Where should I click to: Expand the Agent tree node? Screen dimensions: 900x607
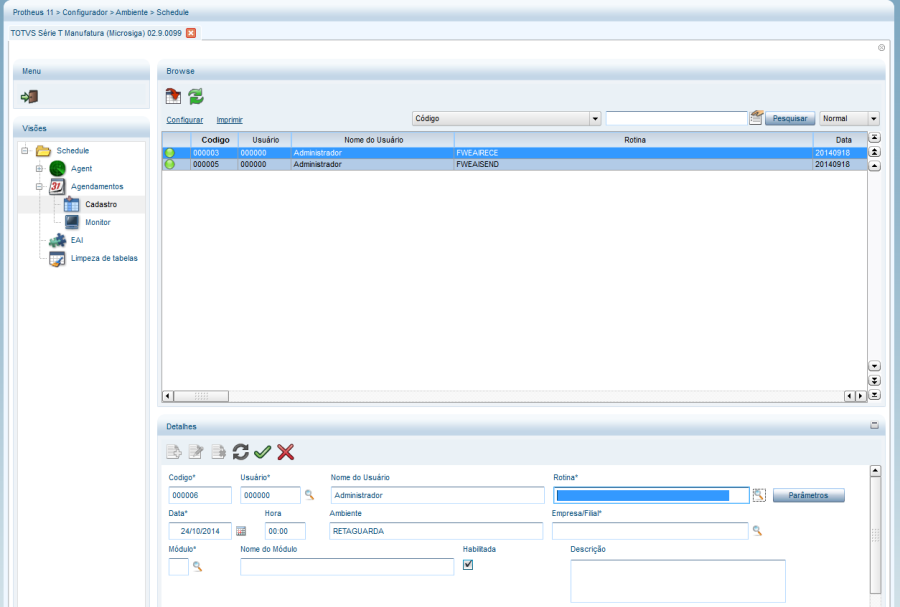[39, 169]
